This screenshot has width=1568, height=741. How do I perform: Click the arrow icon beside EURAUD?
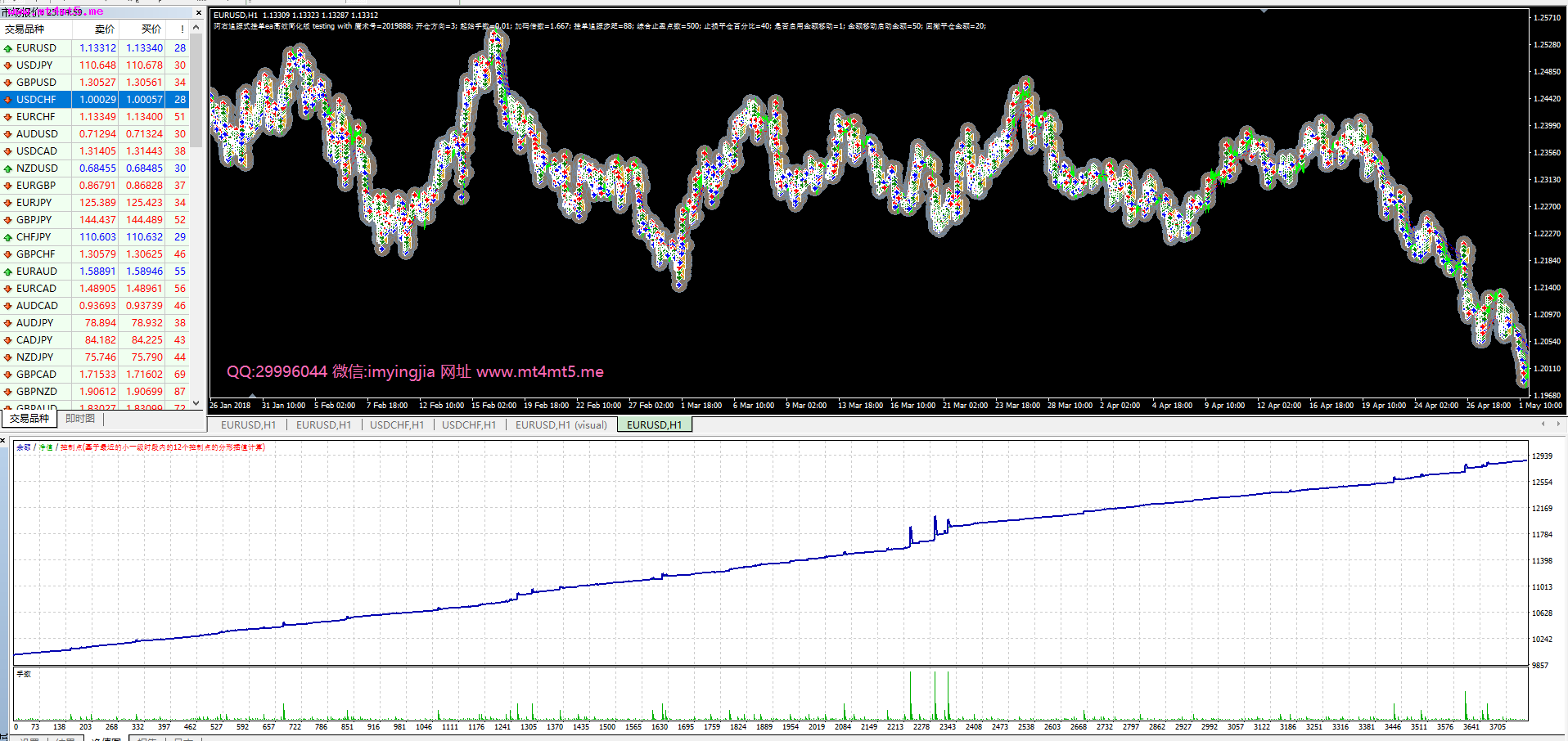pyautogui.click(x=7, y=272)
